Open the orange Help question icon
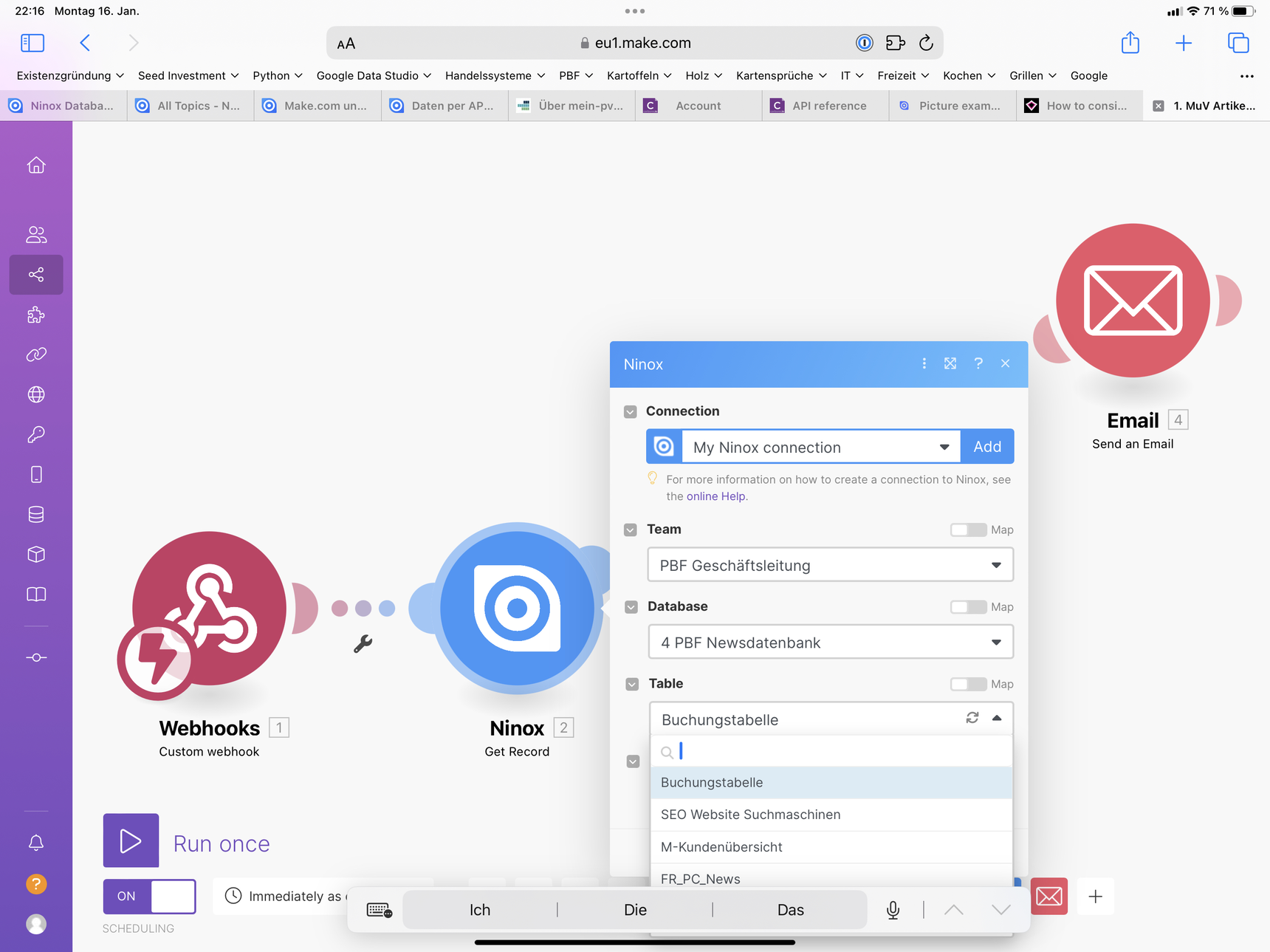 coord(36,883)
